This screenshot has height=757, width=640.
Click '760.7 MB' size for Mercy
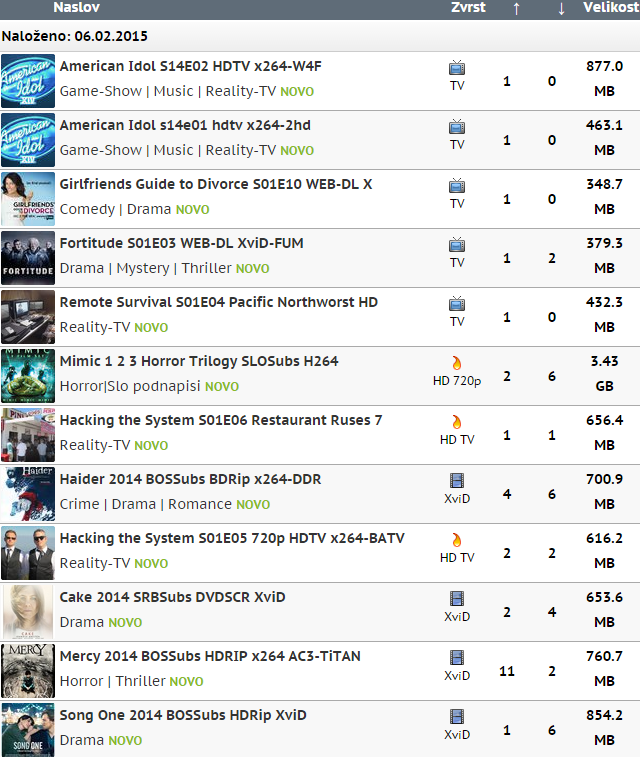click(604, 668)
